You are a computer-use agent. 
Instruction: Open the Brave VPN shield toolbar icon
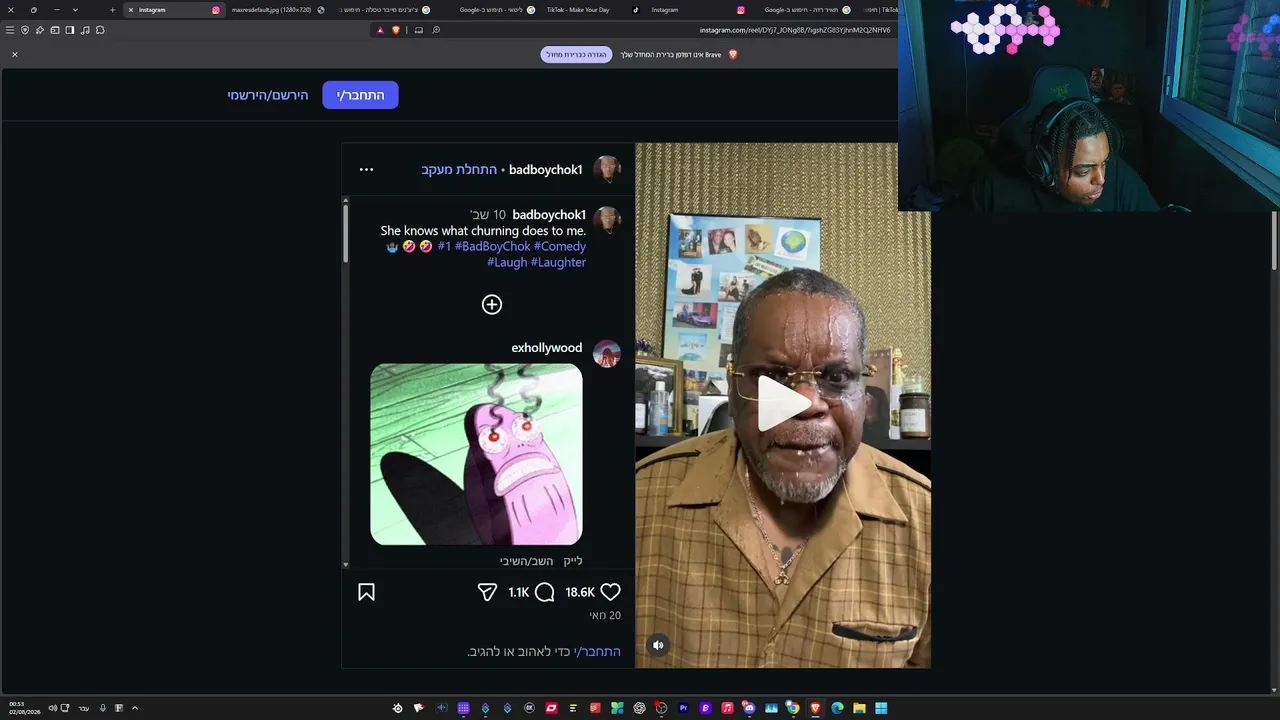[25, 30]
